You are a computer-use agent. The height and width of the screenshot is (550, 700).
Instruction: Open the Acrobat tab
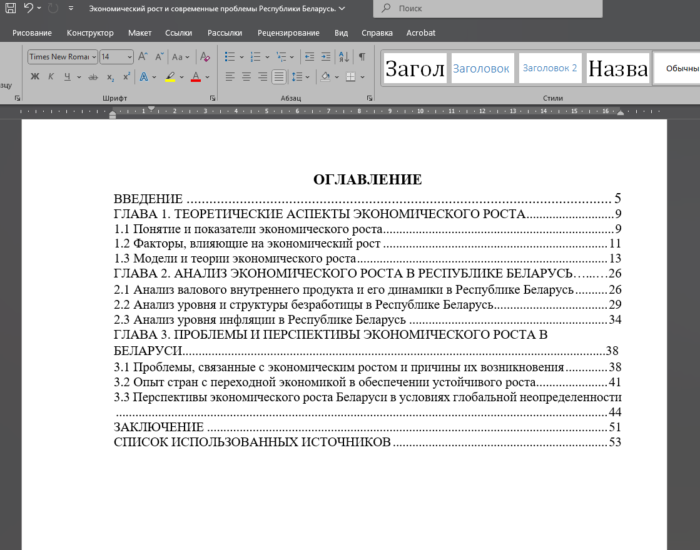(421, 33)
